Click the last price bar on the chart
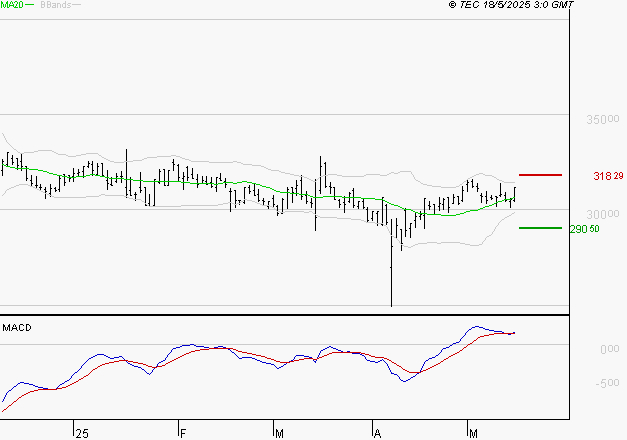This screenshot has width=627, height=440. 515,194
